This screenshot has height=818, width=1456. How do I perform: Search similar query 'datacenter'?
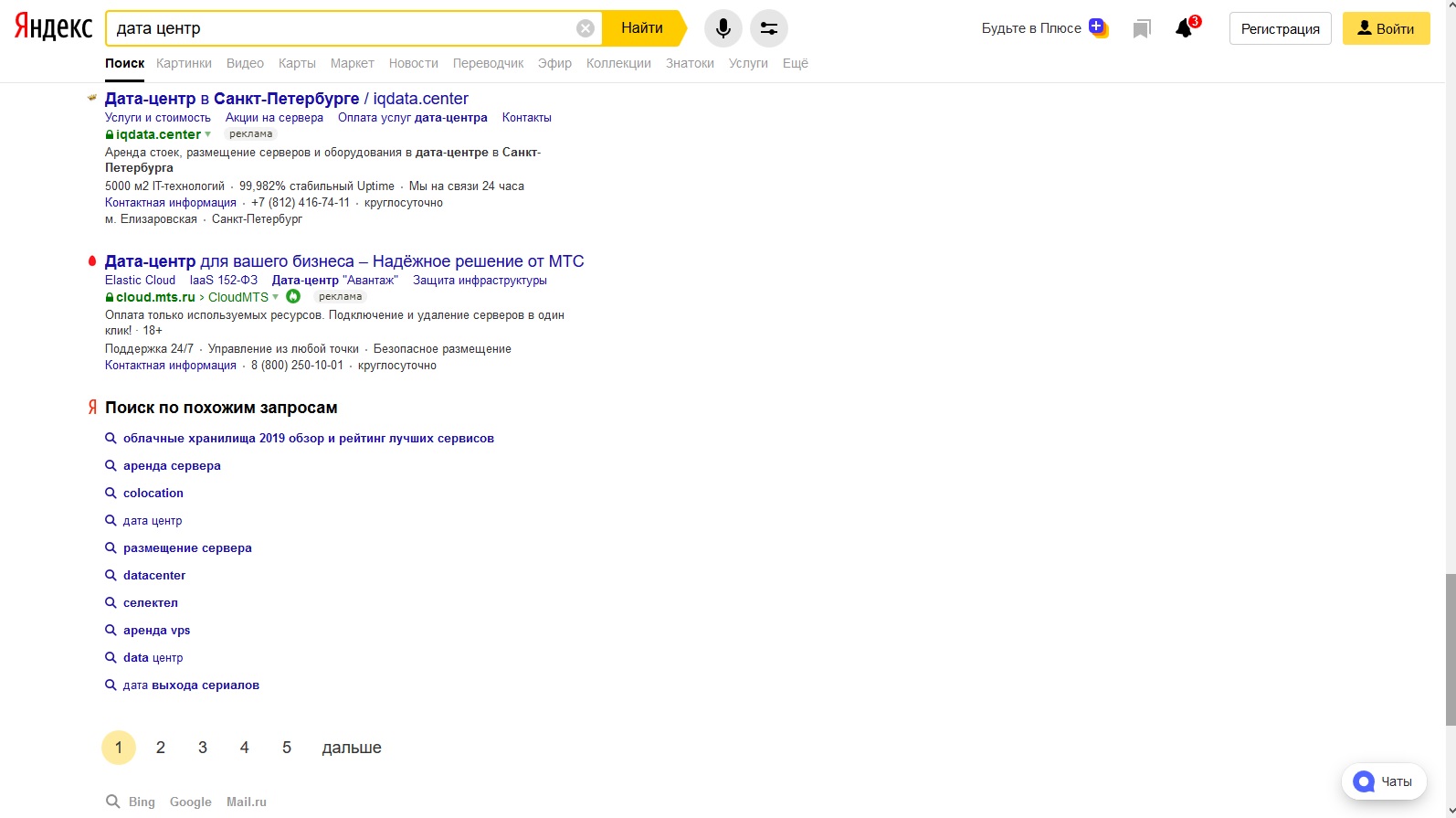(x=154, y=576)
